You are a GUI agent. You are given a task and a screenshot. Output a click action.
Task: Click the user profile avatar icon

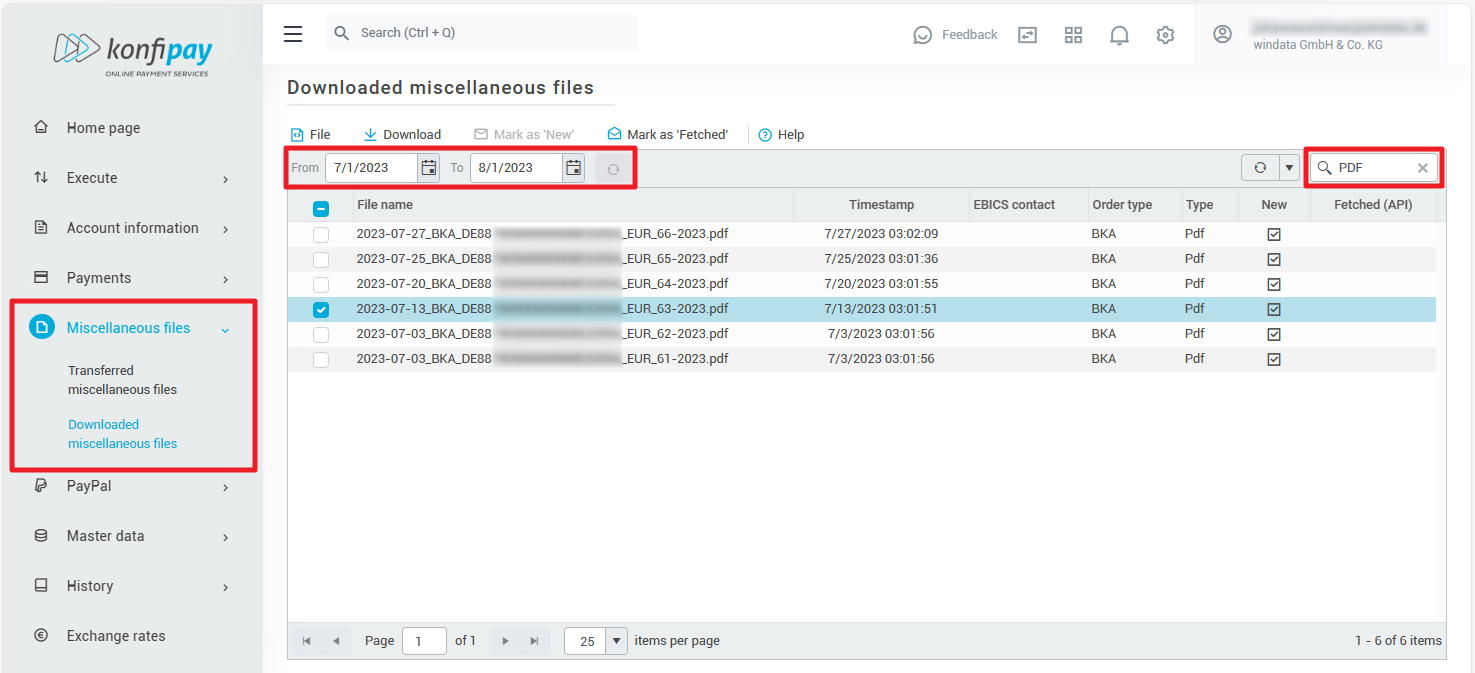point(1222,34)
